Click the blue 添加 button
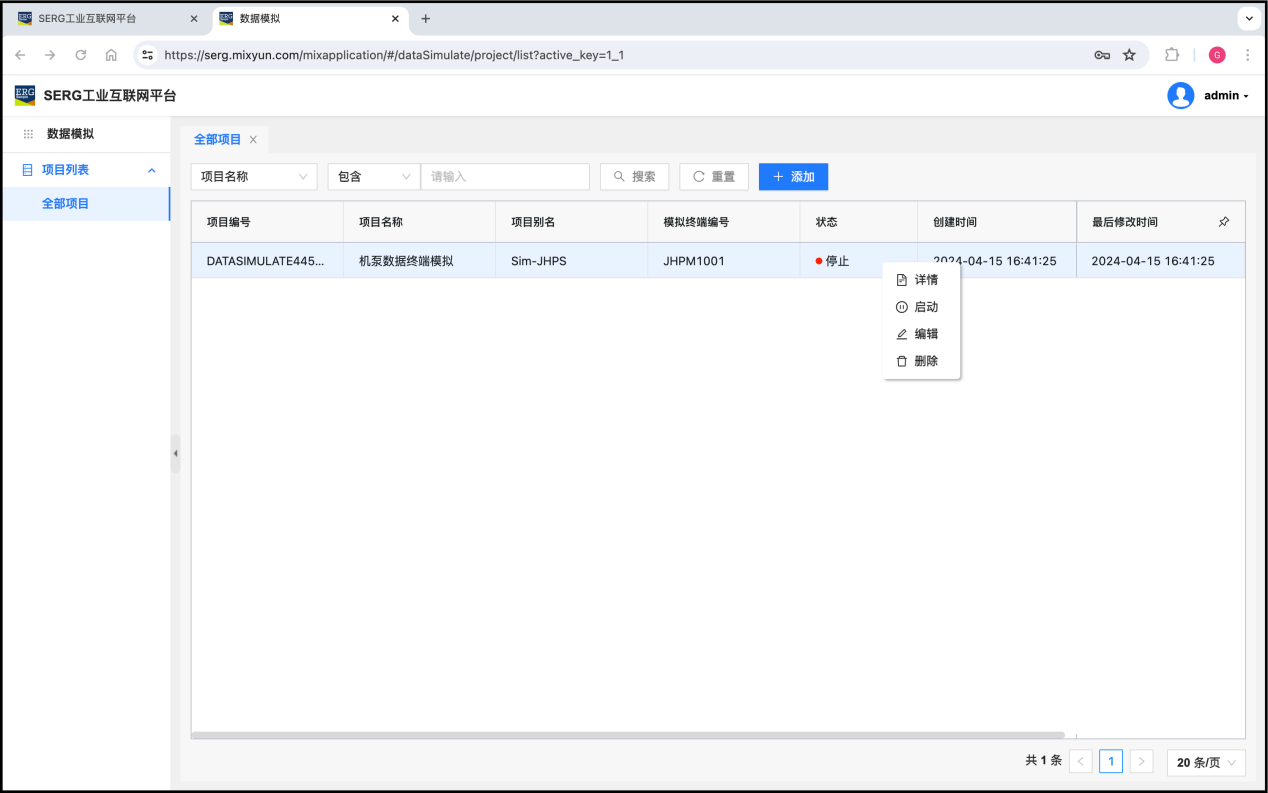Image resolution: width=1268 pixels, height=793 pixels. coord(793,177)
